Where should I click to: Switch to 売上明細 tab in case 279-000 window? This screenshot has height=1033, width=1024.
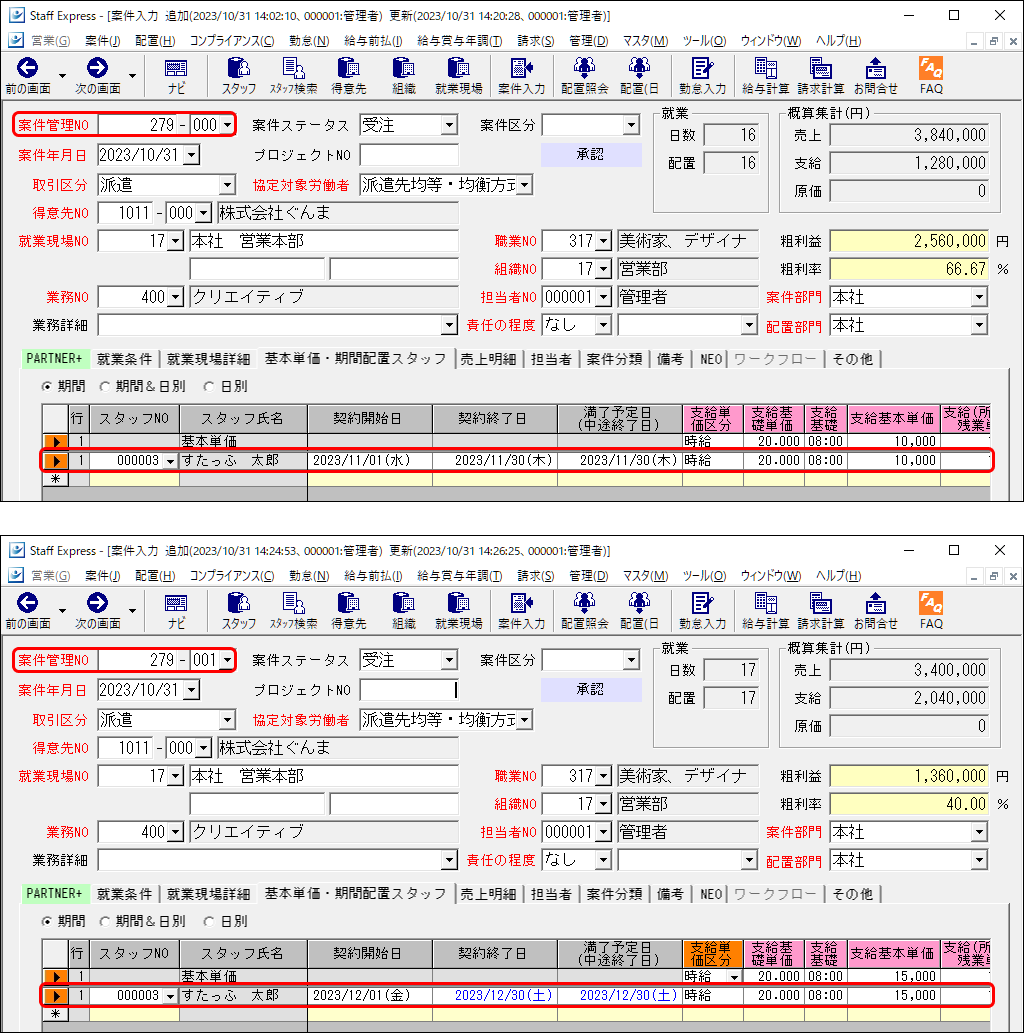pos(488,359)
